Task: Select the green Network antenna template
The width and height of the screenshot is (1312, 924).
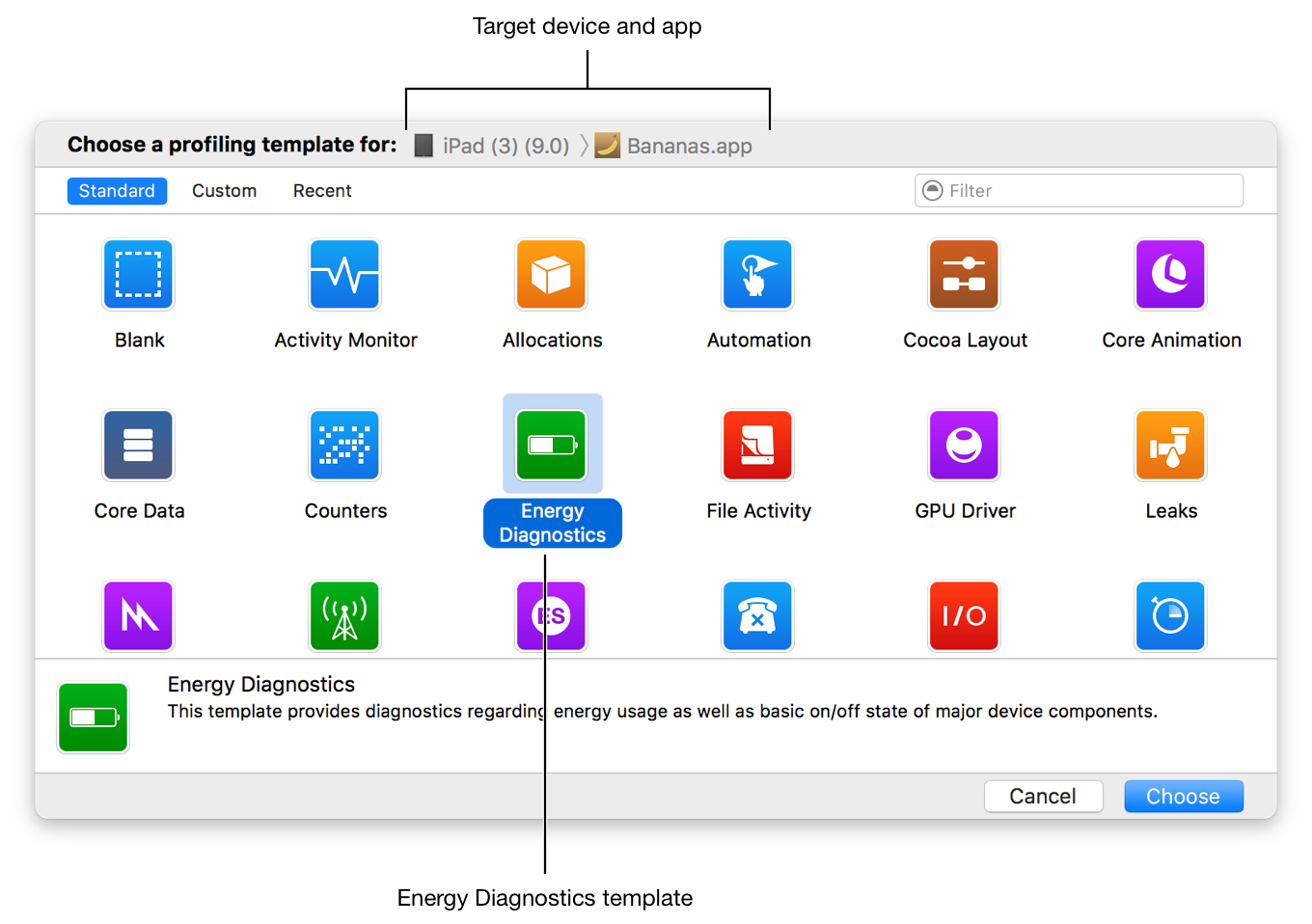Action: point(344,615)
